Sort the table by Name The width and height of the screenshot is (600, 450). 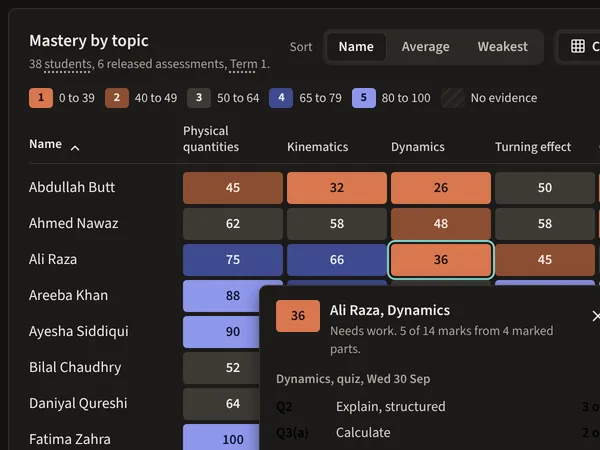(x=356, y=47)
